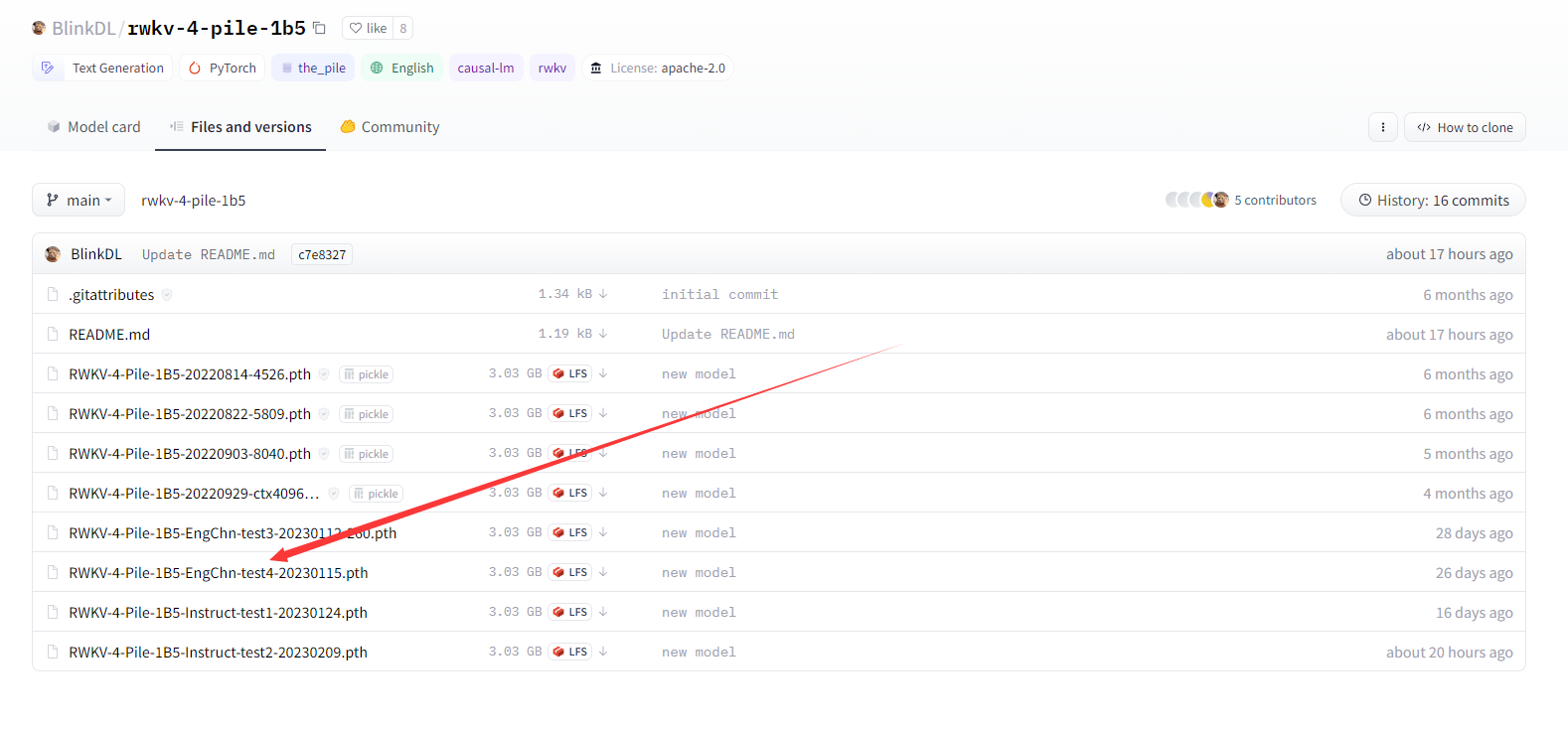Open latest commit Update README.md message

(x=209, y=254)
